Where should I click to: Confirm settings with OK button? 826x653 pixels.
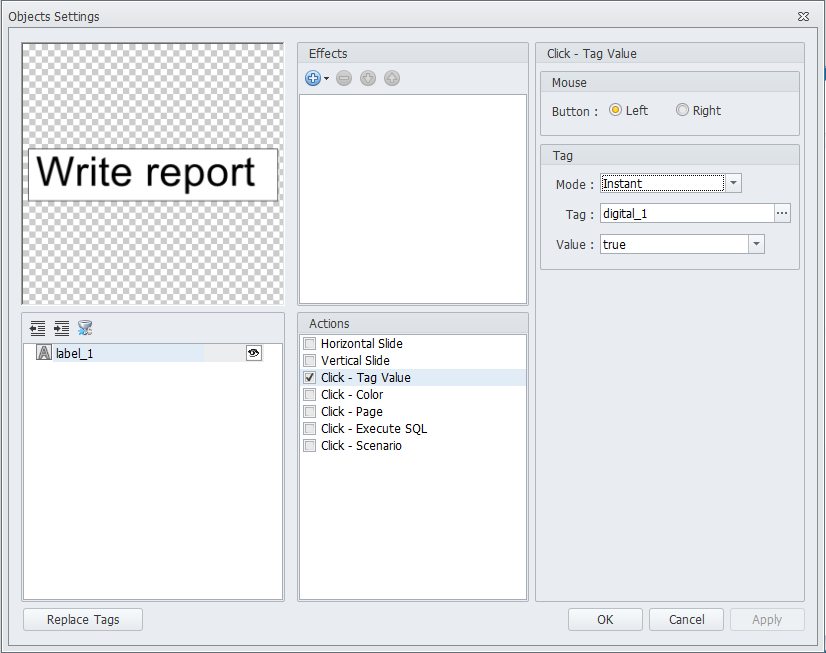[605, 620]
